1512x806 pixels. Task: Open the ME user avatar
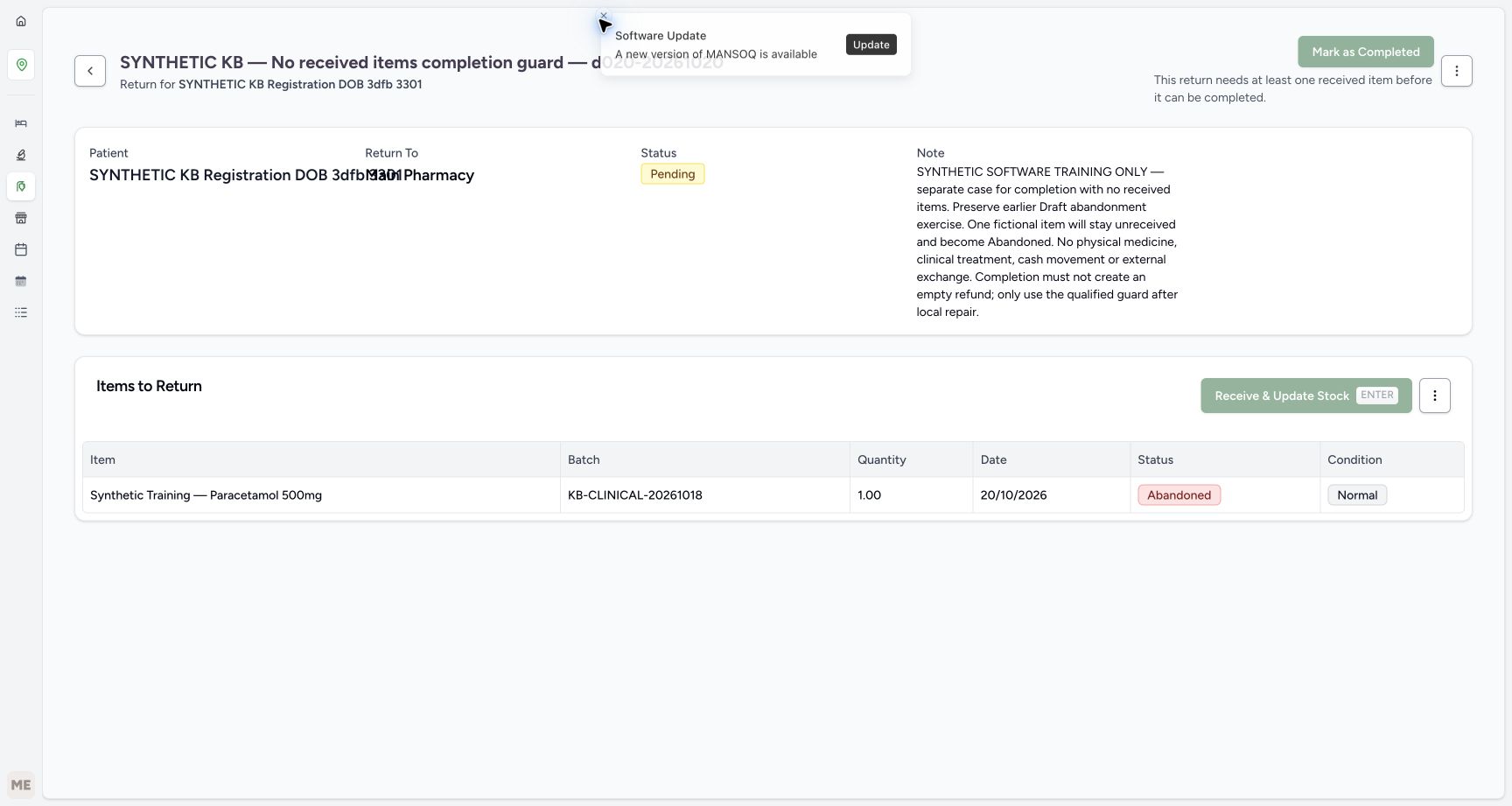21,785
